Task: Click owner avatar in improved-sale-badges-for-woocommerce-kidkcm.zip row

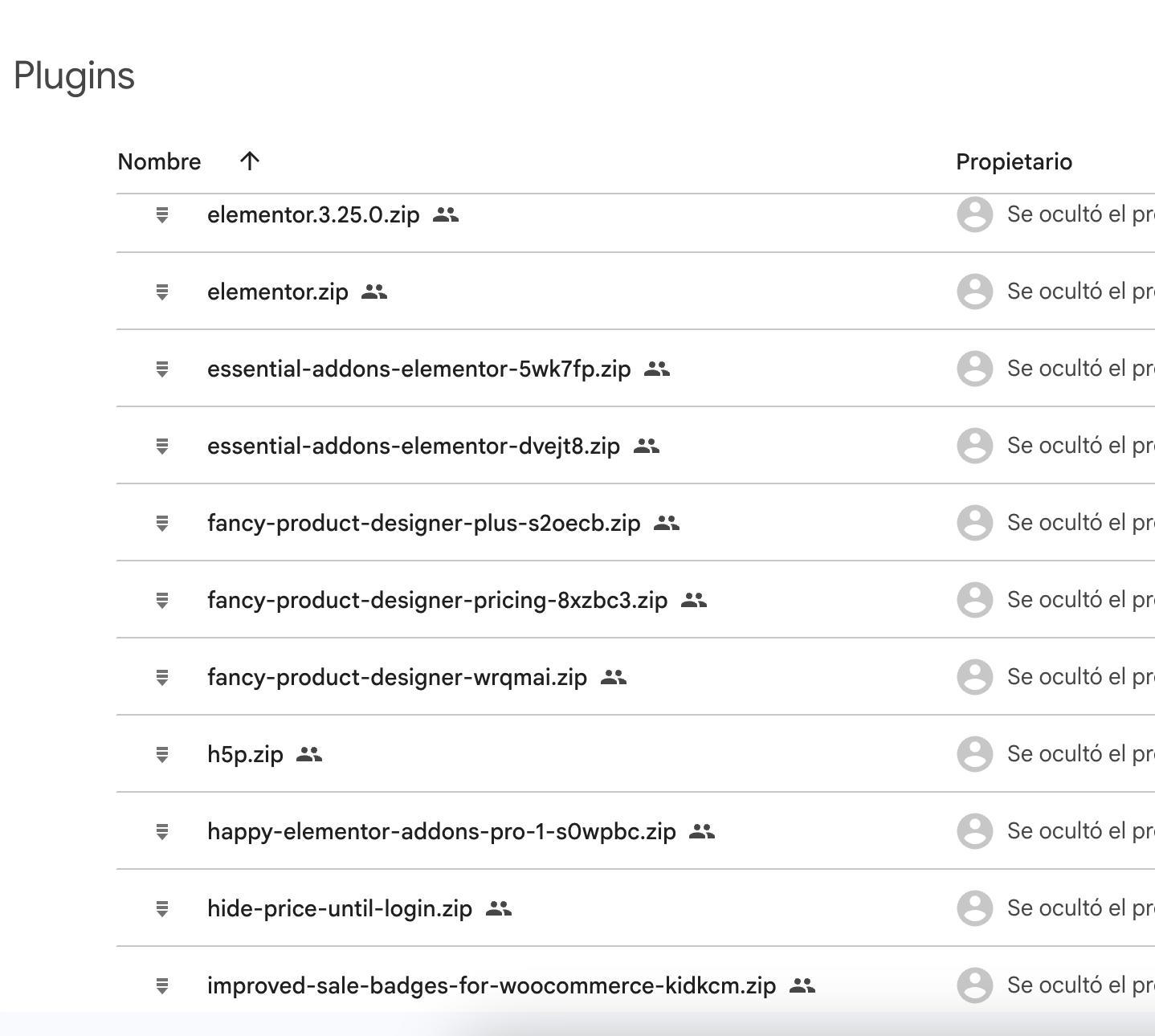Action: pyautogui.click(x=975, y=985)
